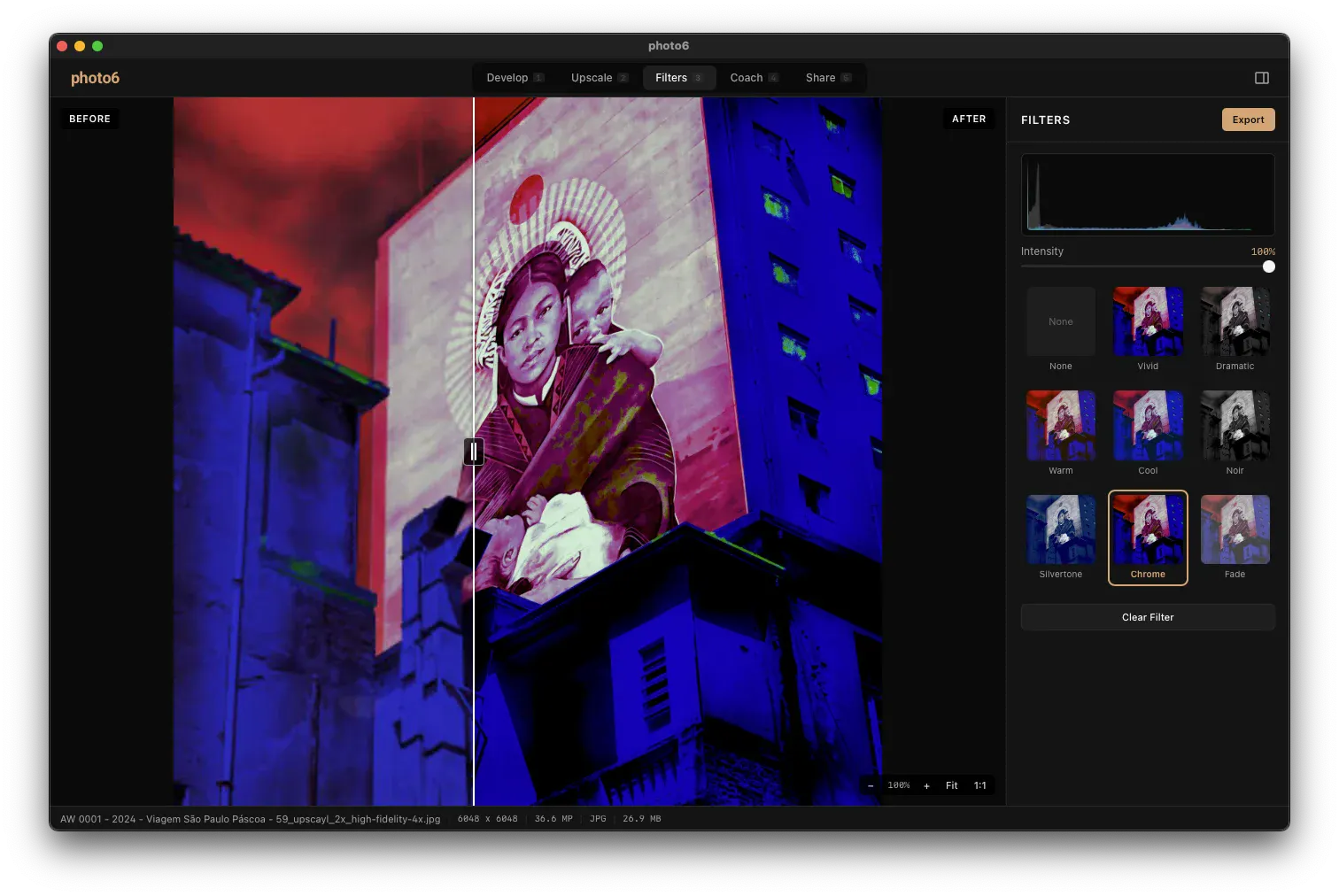Screen dimensions: 1339x896
Task: Set zoom to 1:1
Action: point(980,785)
